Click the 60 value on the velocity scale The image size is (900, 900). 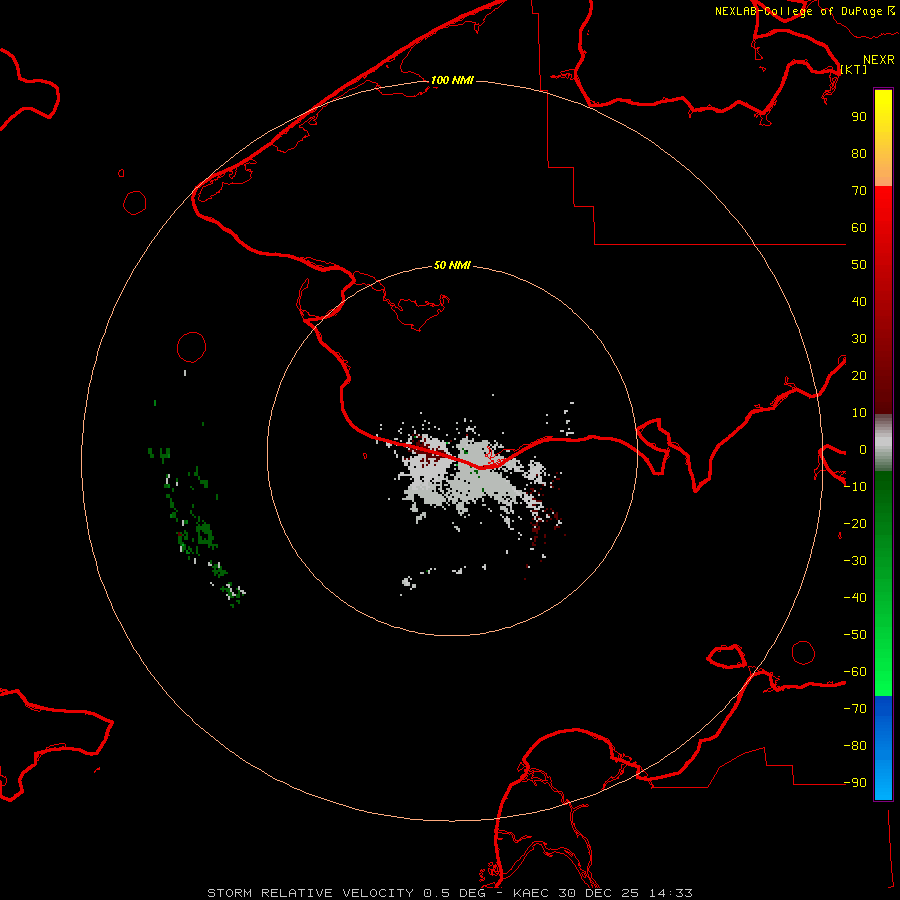(859, 227)
